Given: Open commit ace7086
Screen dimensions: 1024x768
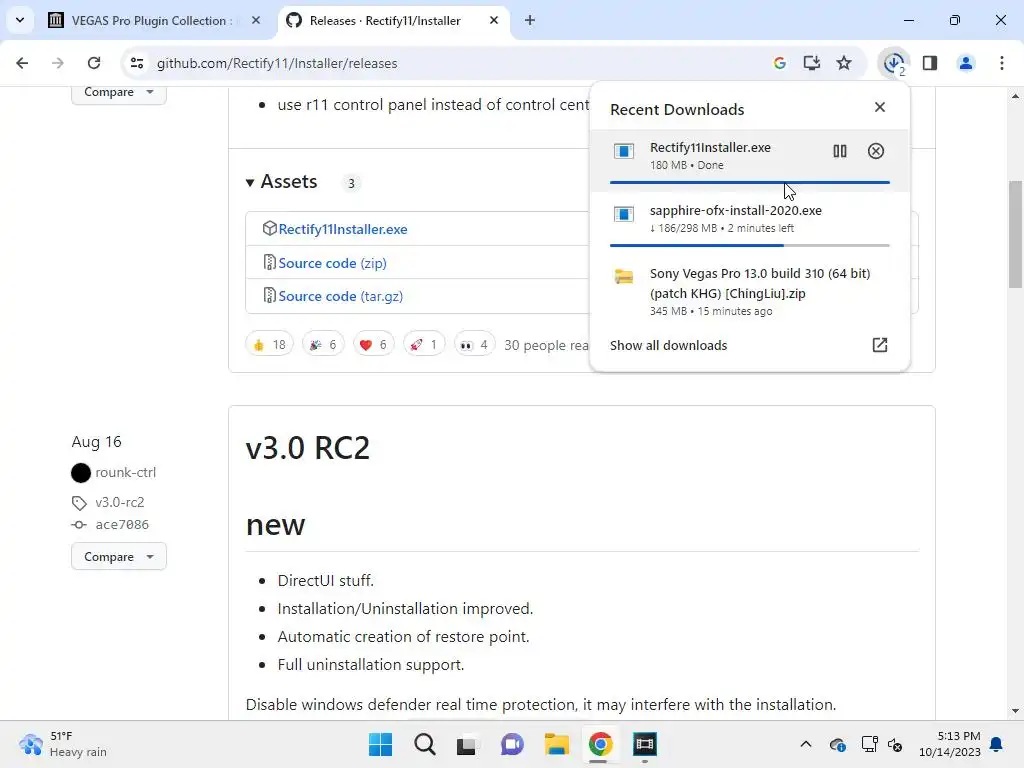Looking at the screenshot, I should (122, 524).
